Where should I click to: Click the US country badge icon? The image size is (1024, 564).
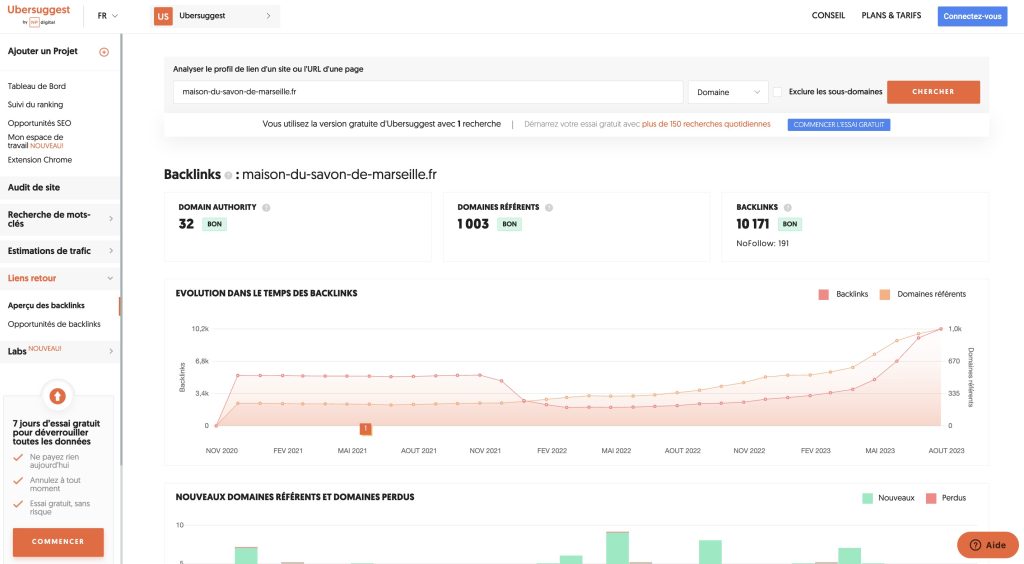coord(163,16)
